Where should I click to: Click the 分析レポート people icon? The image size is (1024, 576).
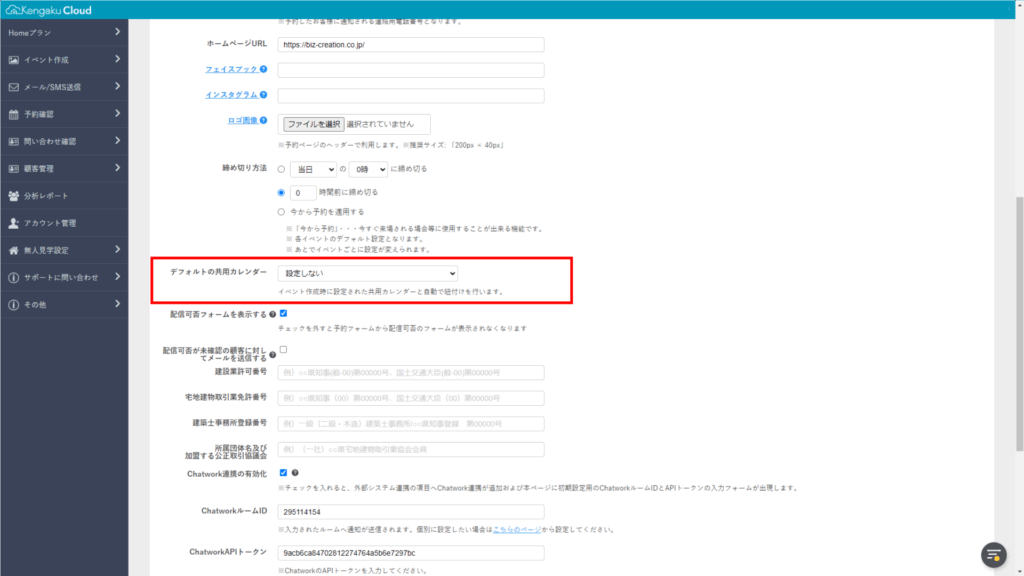tap(13, 196)
